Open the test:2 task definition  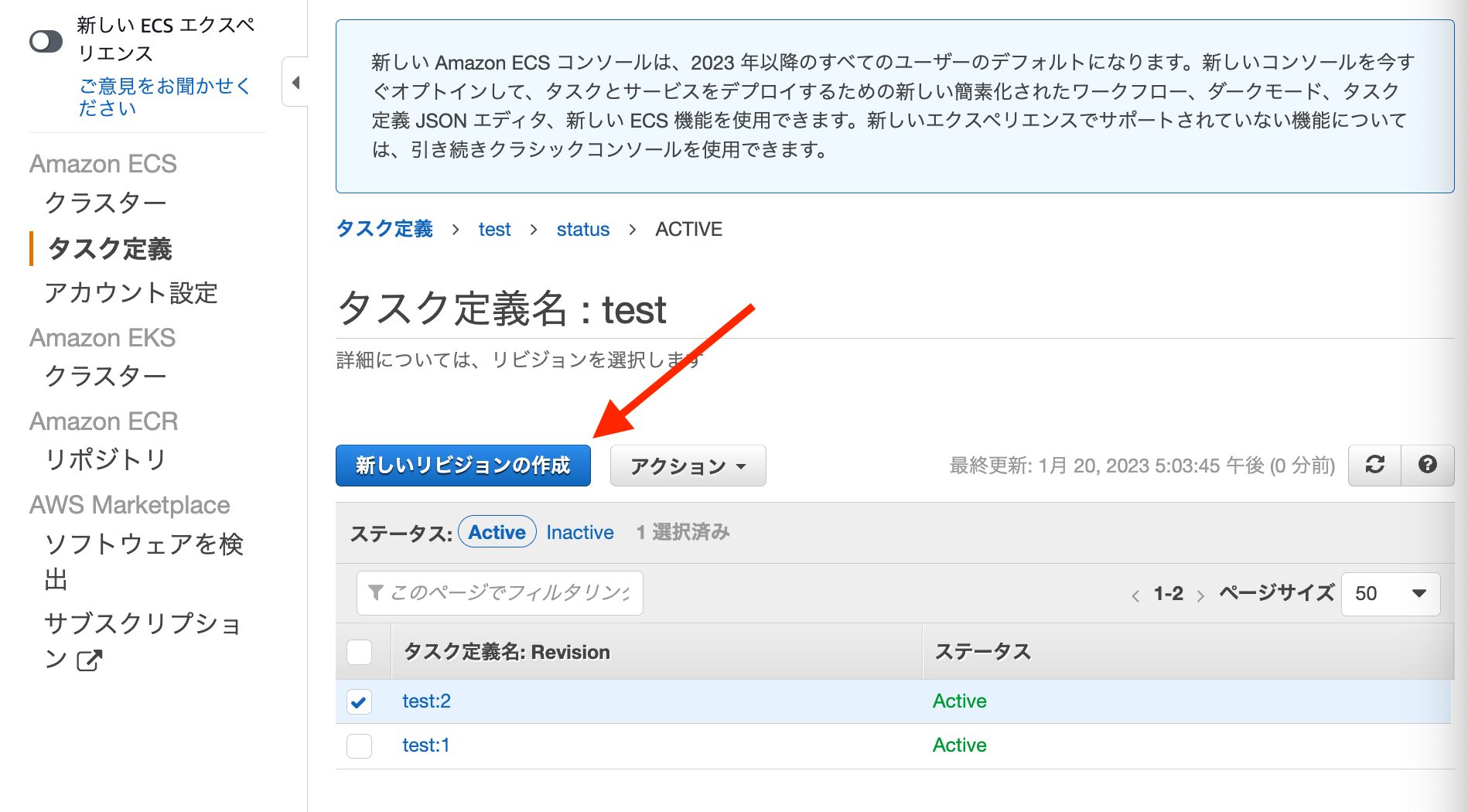425,701
